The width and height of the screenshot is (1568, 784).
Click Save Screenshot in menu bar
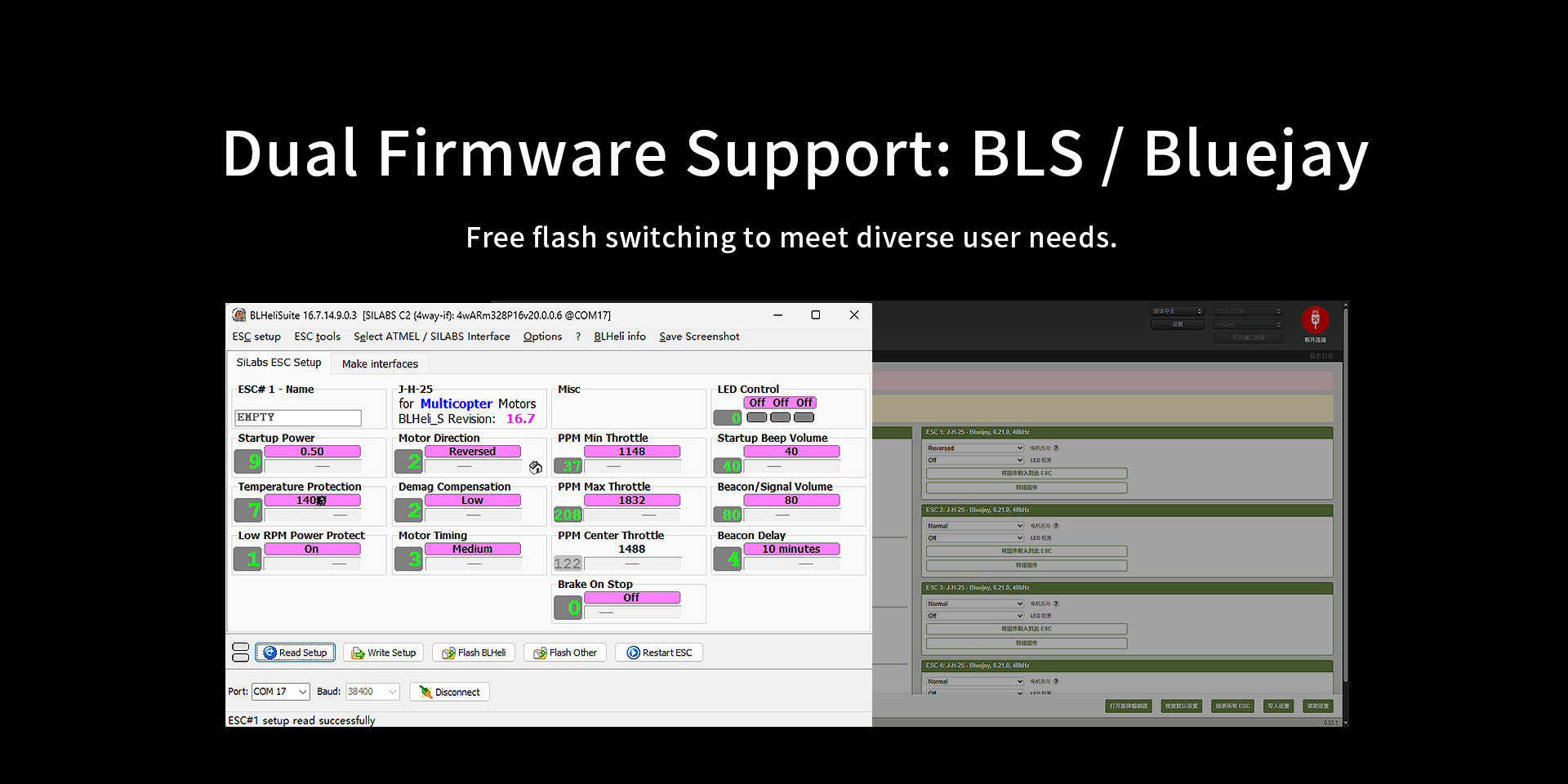tap(699, 336)
